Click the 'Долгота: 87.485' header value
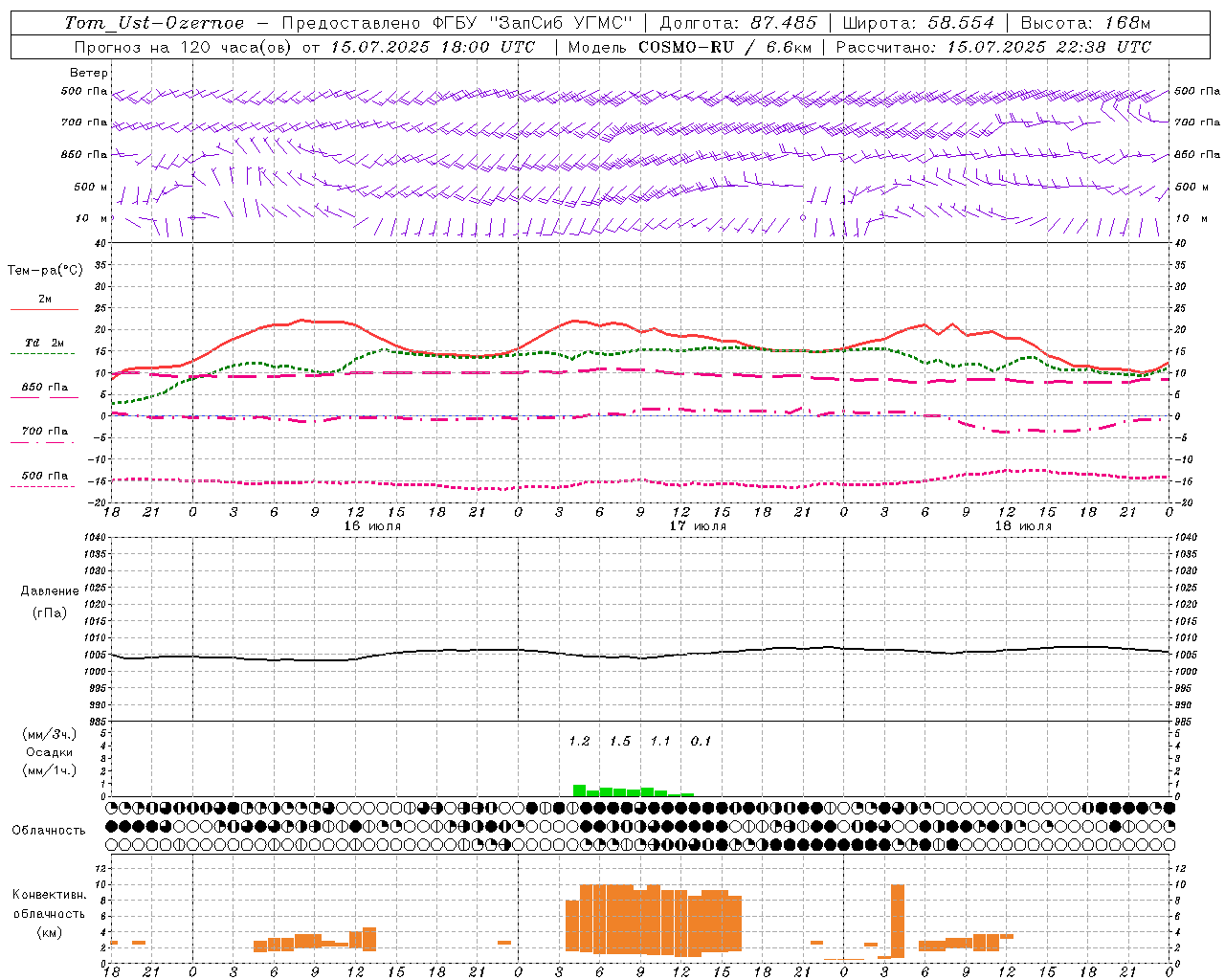Viewport: 1225px width, 980px height. pyautogui.click(x=739, y=23)
